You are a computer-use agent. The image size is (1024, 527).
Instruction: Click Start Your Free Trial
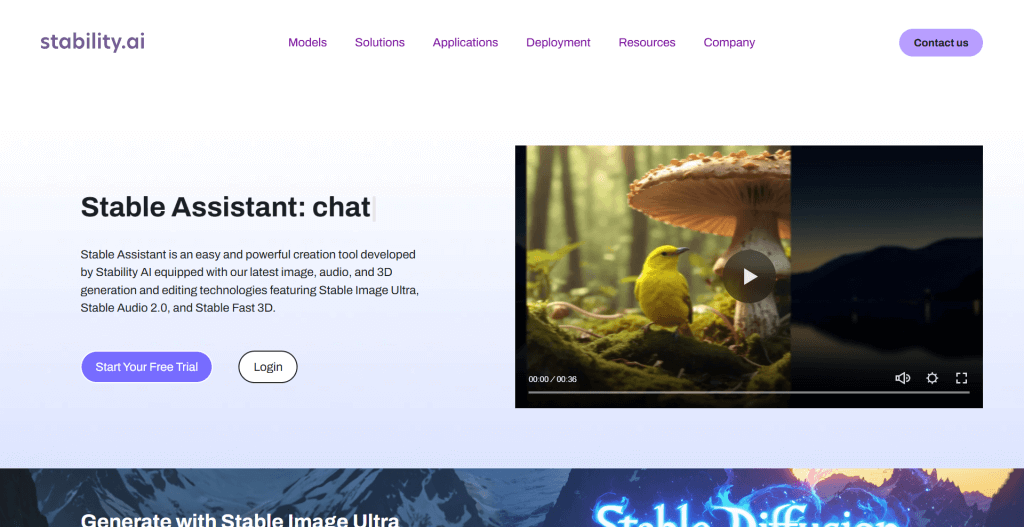click(x=146, y=367)
